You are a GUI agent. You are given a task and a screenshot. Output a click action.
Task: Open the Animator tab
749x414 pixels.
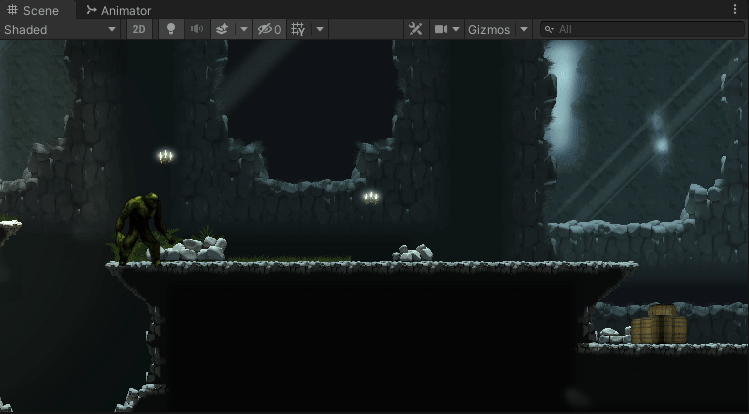coord(118,10)
